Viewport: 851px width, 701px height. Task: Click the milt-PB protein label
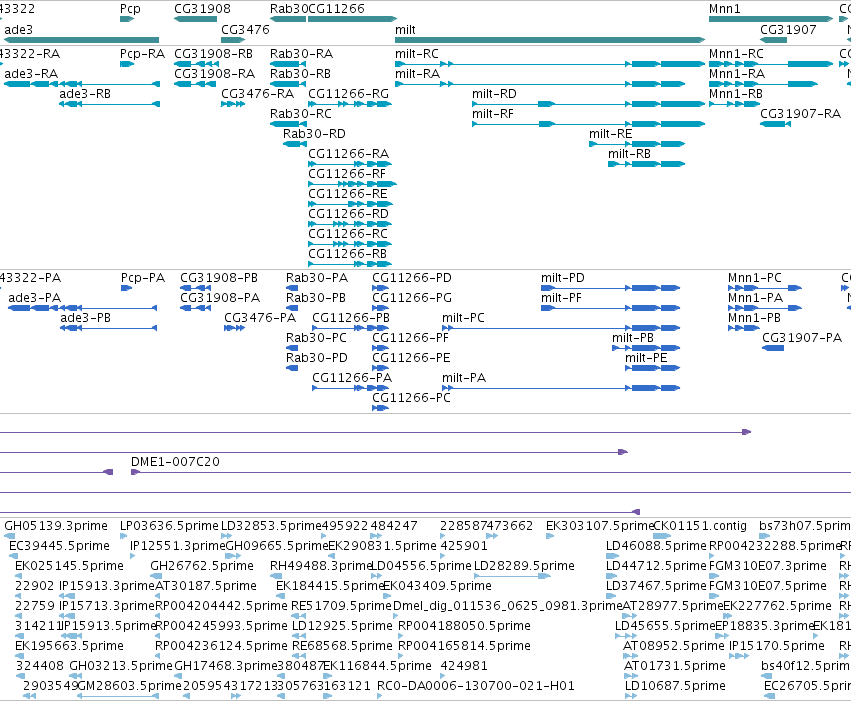click(x=633, y=338)
